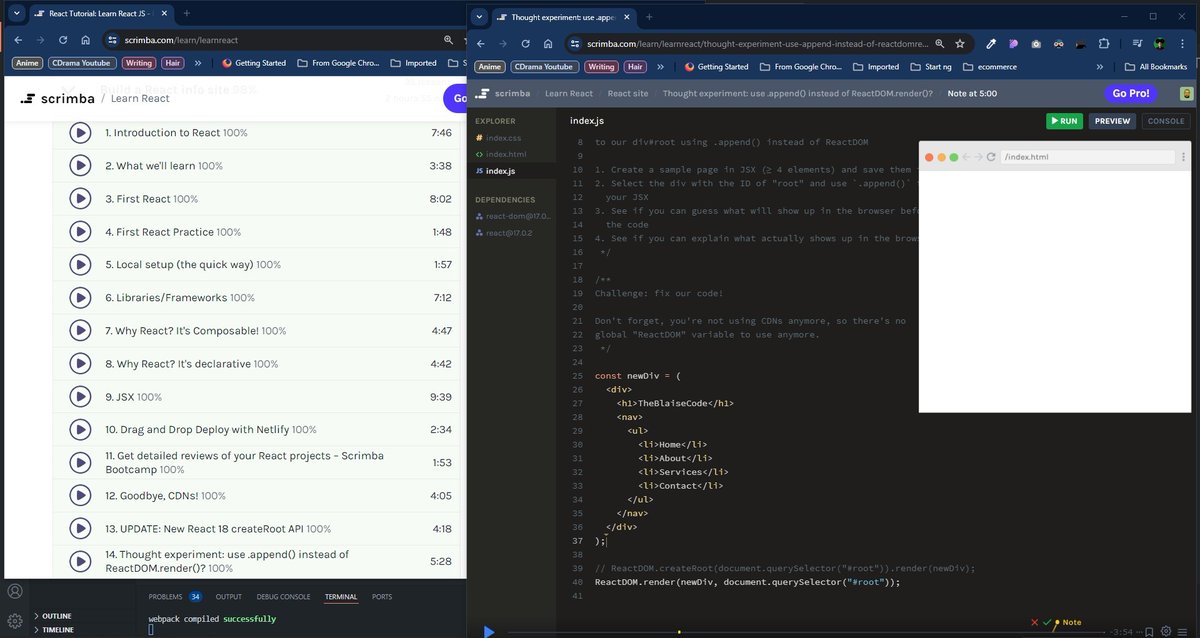Open tab search dropdown in left Chrome window
The image size is (1200, 638).
(17, 14)
